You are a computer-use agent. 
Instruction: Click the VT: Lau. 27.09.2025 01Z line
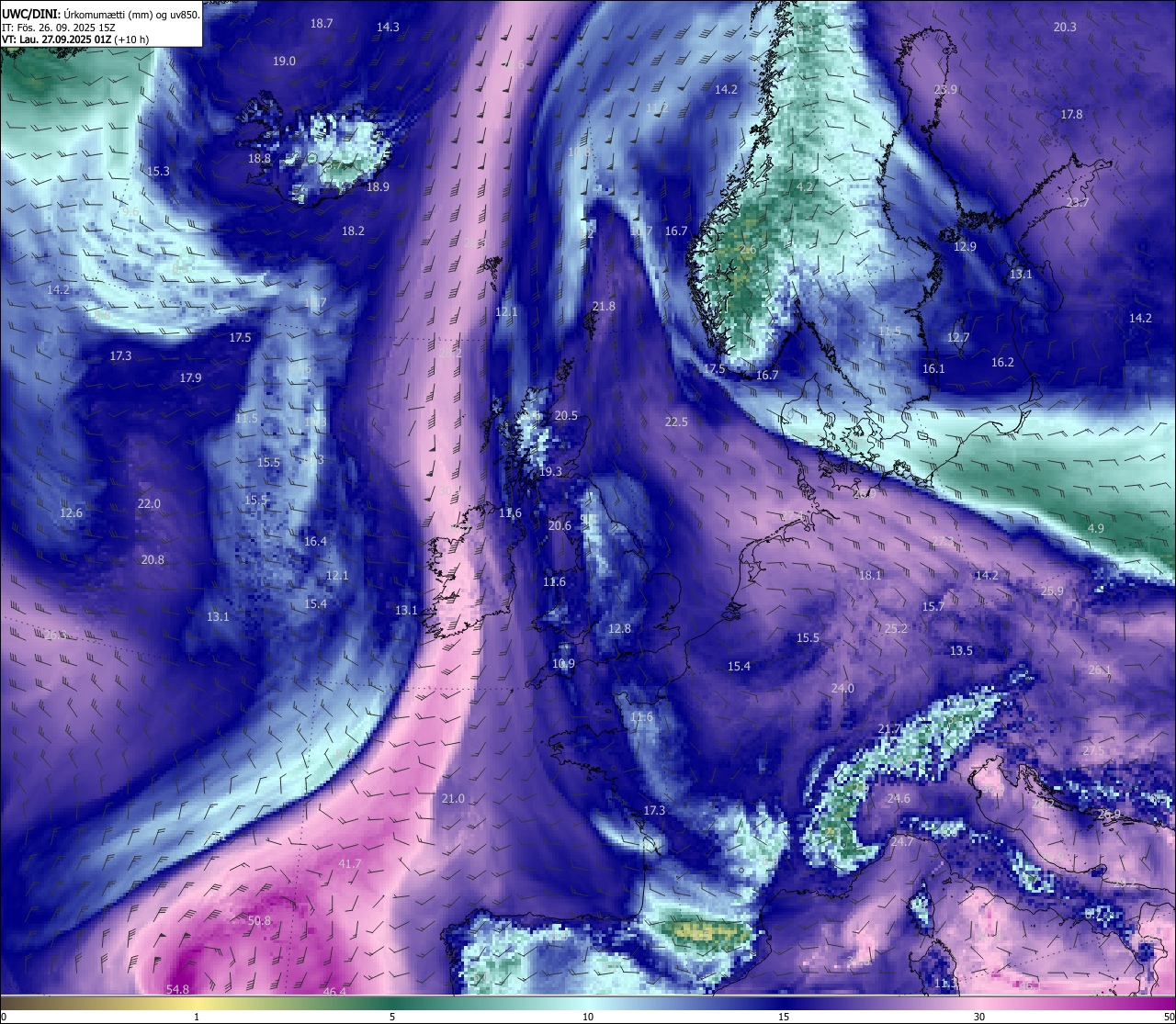point(75,39)
